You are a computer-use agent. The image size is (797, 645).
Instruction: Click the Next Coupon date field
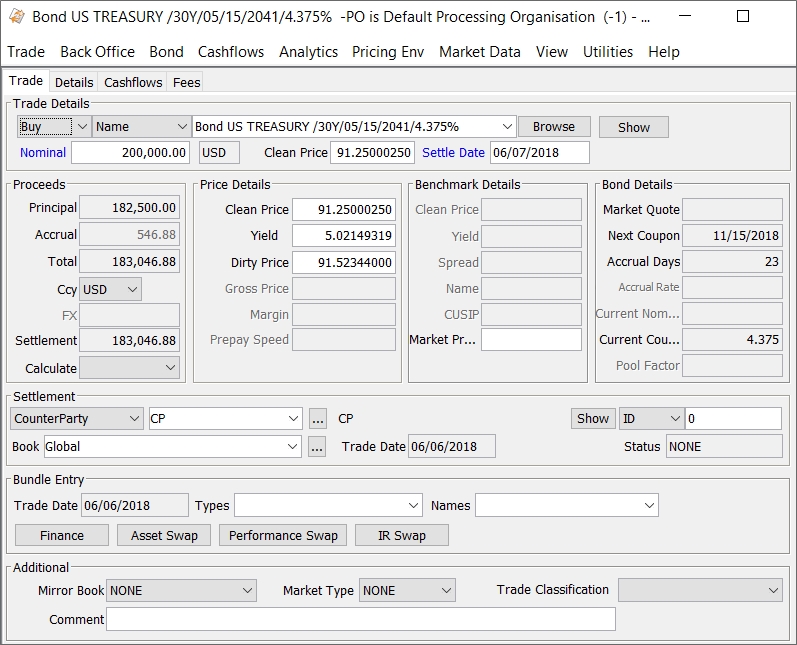click(x=732, y=235)
